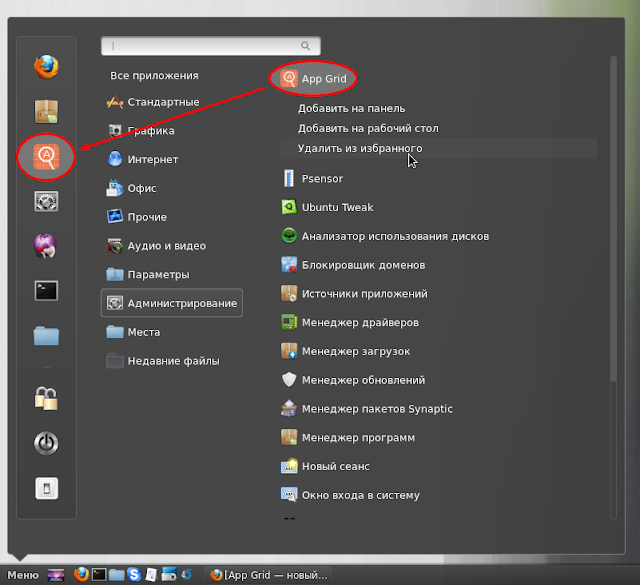Image resolution: width=640 pixels, height=585 pixels.
Task: Open the Недавние файлы category
Action: pos(163,361)
